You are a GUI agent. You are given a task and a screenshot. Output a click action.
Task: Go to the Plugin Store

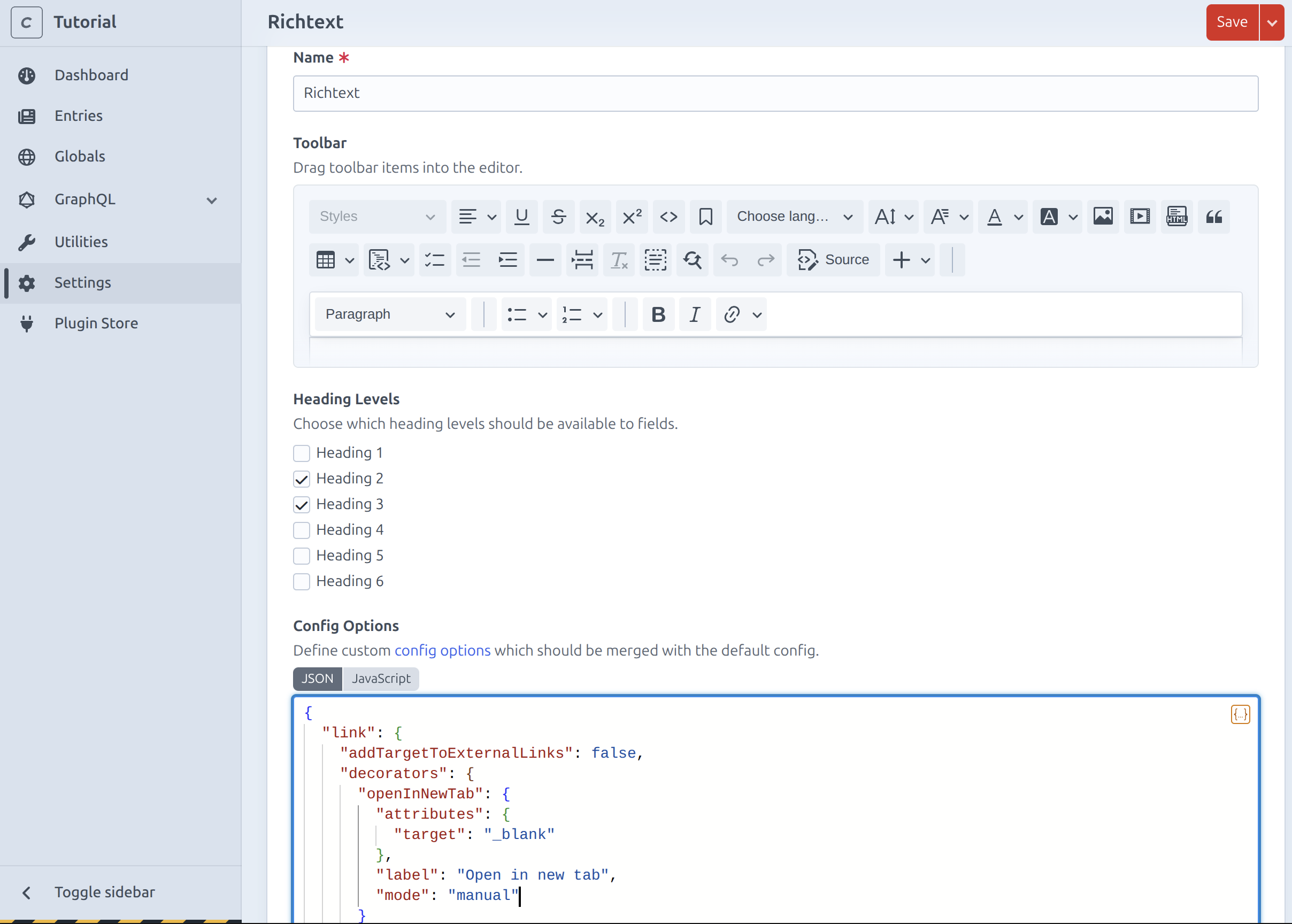tap(96, 322)
